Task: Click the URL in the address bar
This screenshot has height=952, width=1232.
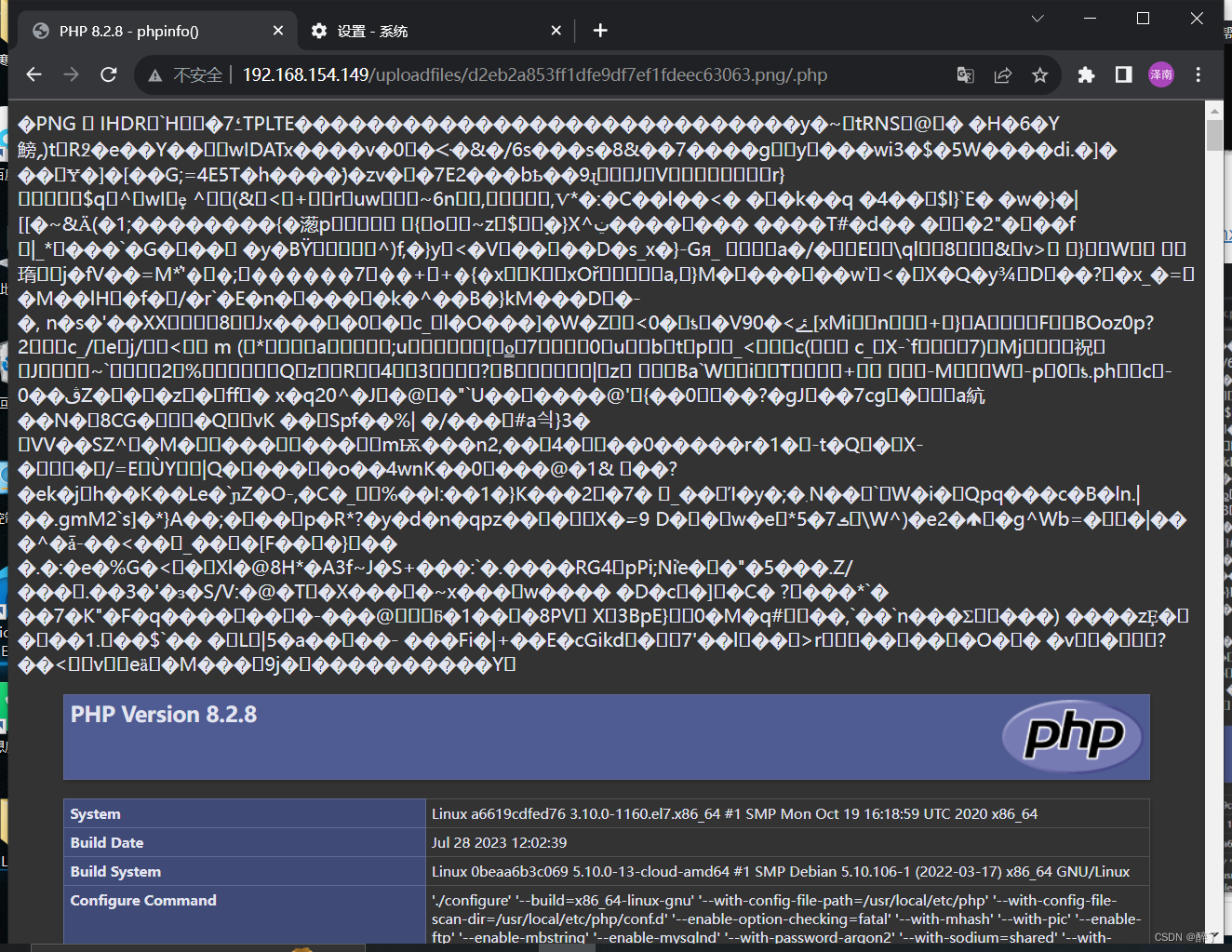Action: (535, 74)
